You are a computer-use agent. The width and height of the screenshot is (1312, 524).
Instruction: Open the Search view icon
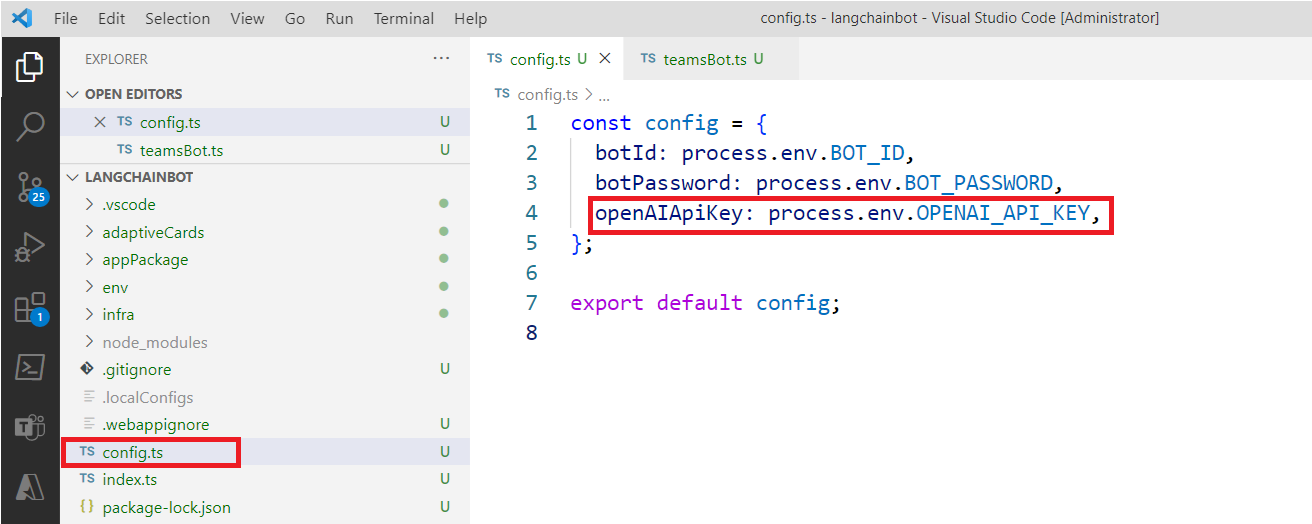(x=30, y=127)
